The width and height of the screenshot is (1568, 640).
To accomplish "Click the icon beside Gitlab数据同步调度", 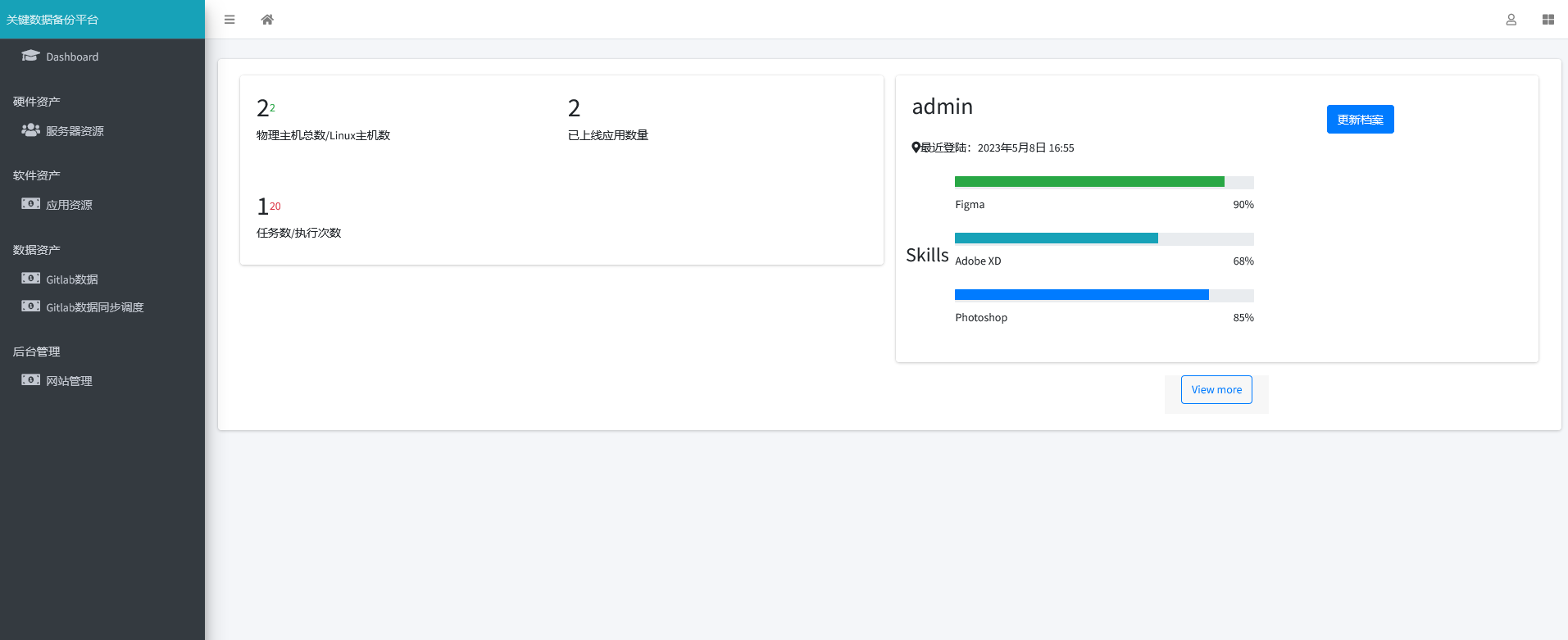I will click(x=30, y=306).
